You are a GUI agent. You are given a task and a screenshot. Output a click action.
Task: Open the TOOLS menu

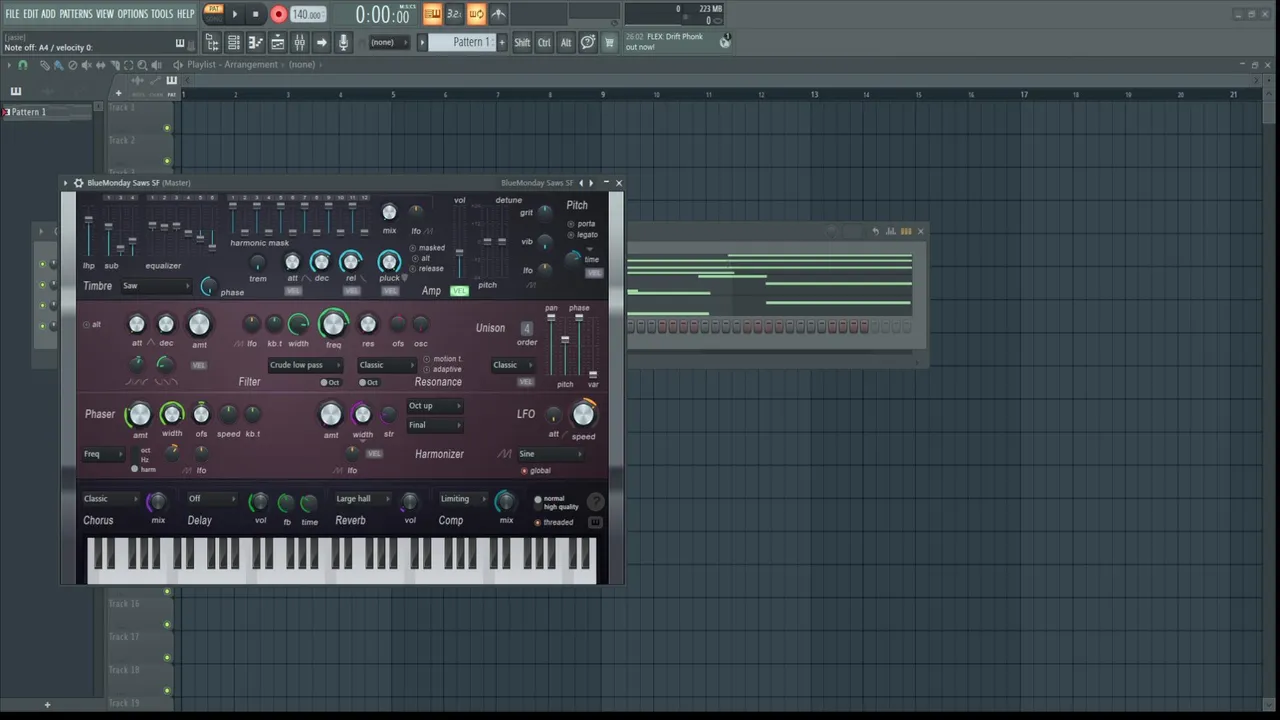tap(162, 14)
